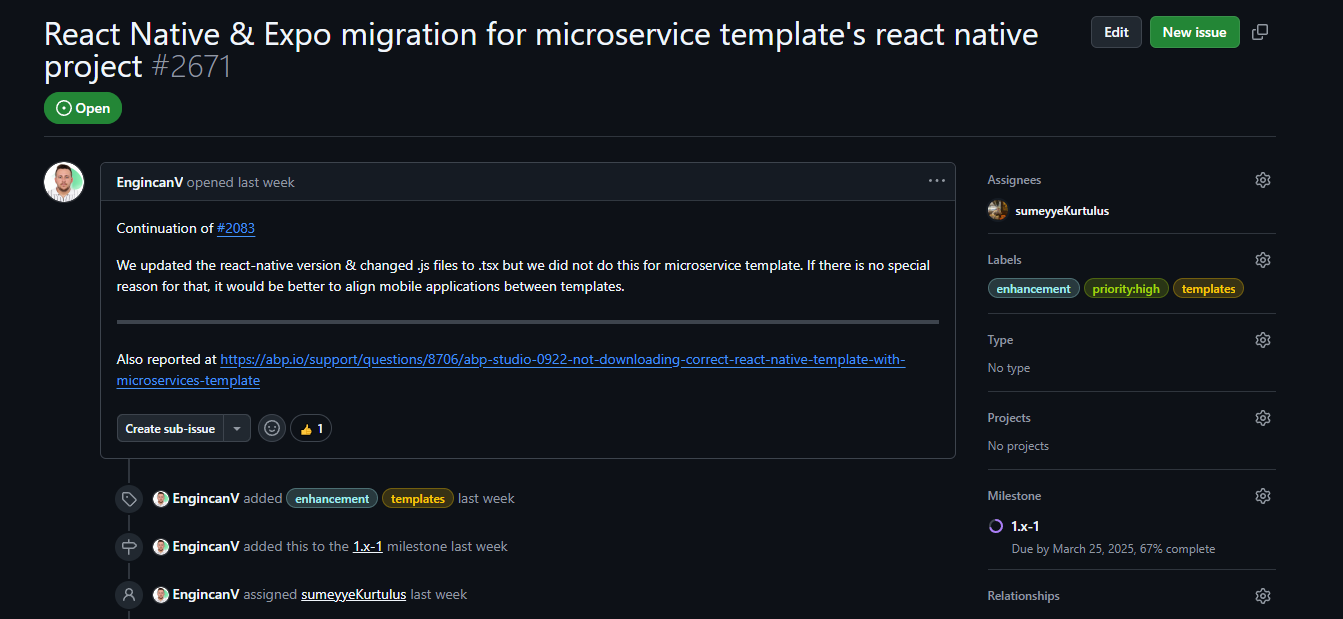The width and height of the screenshot is (1343, 619).
Task: Add a reaction with smiley icon
Action: (271, 428)
